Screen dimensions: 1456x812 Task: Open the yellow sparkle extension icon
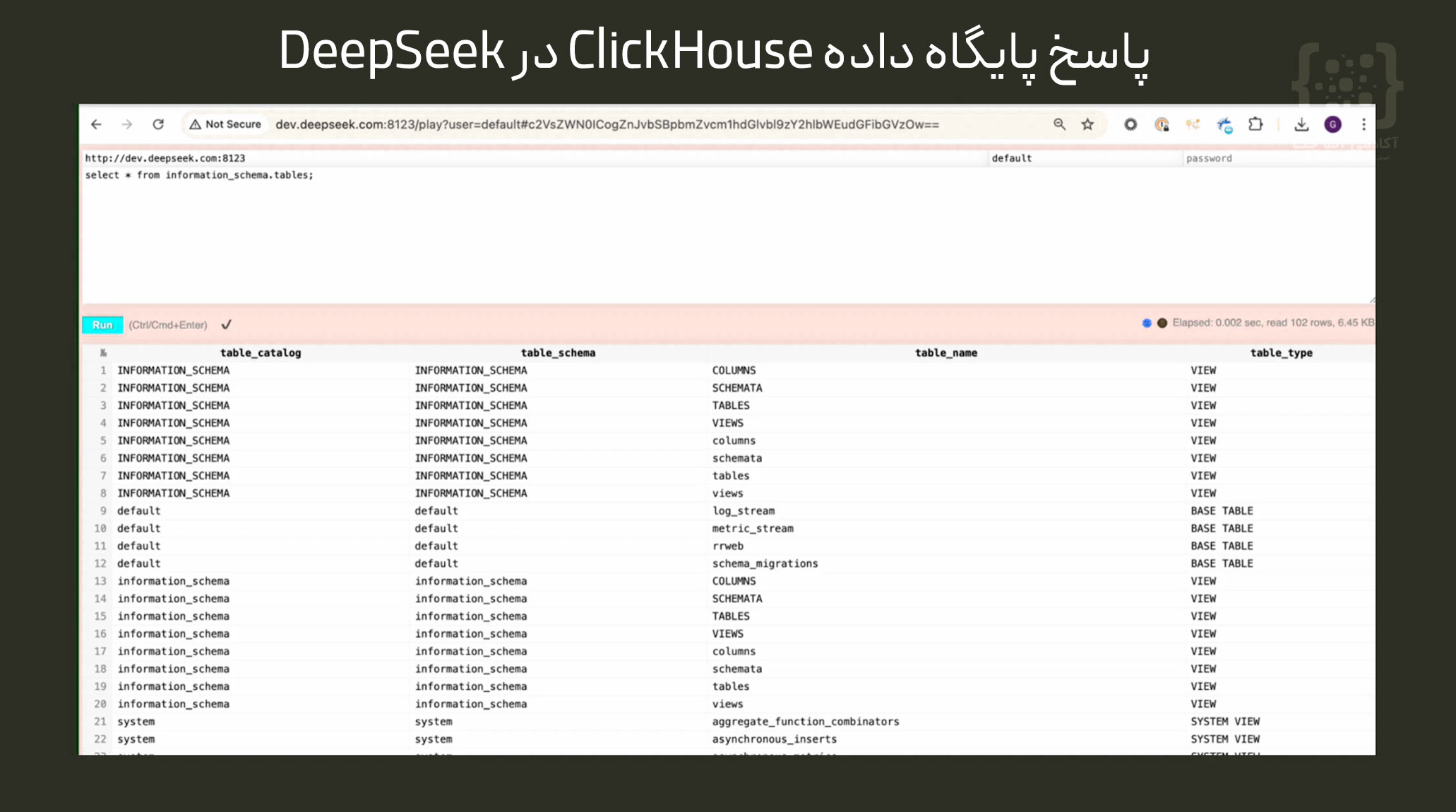pyautogui.click(x=1193, y=124)
